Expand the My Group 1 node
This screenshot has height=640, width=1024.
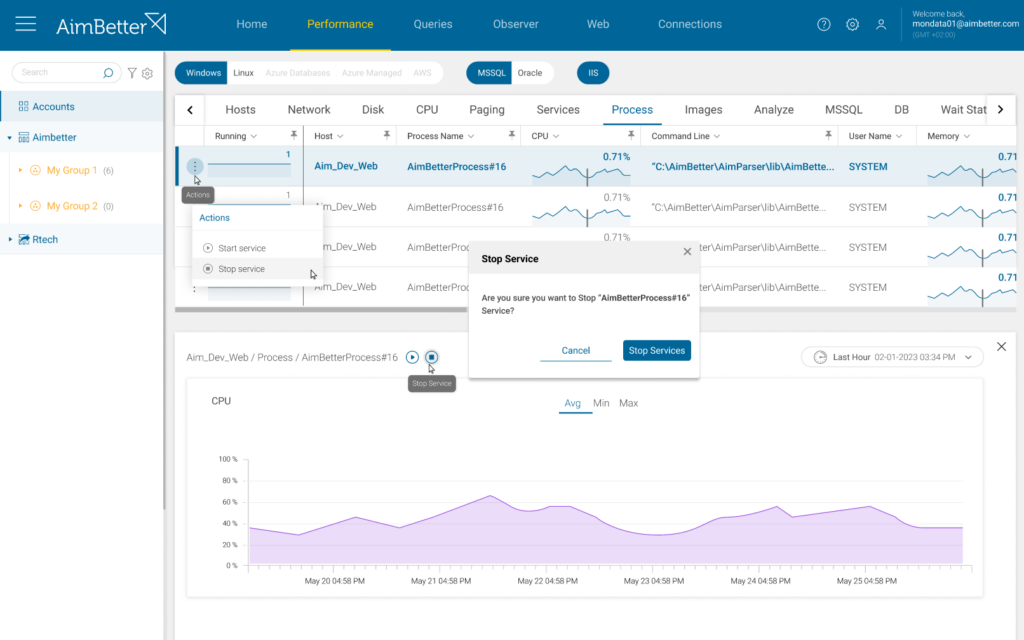click(20, 170)
